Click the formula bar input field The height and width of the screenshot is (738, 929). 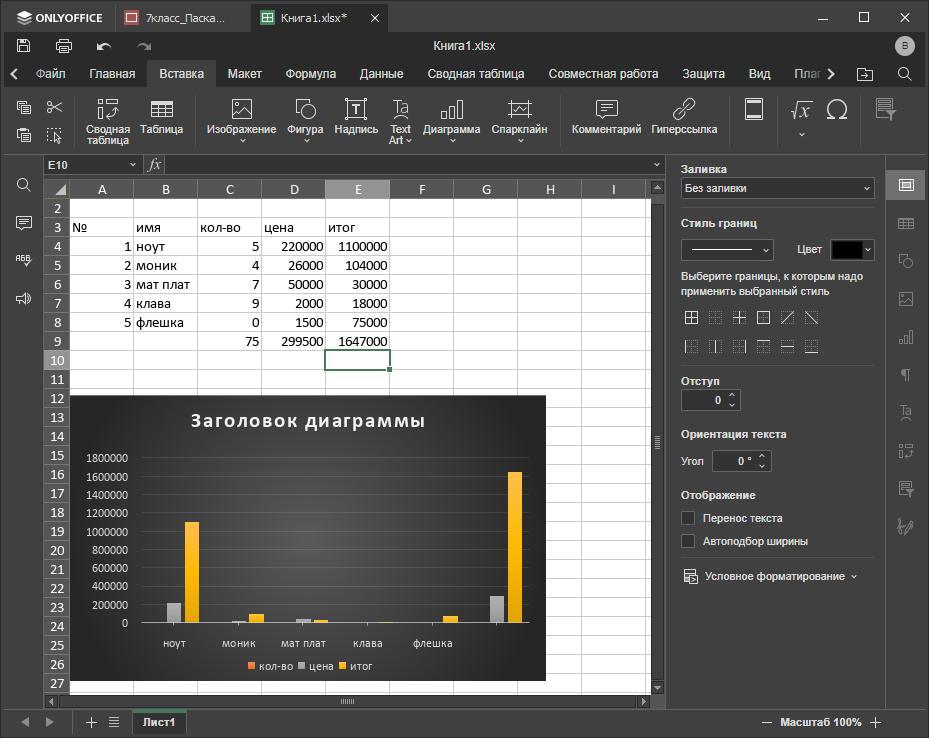coord(400,165)
